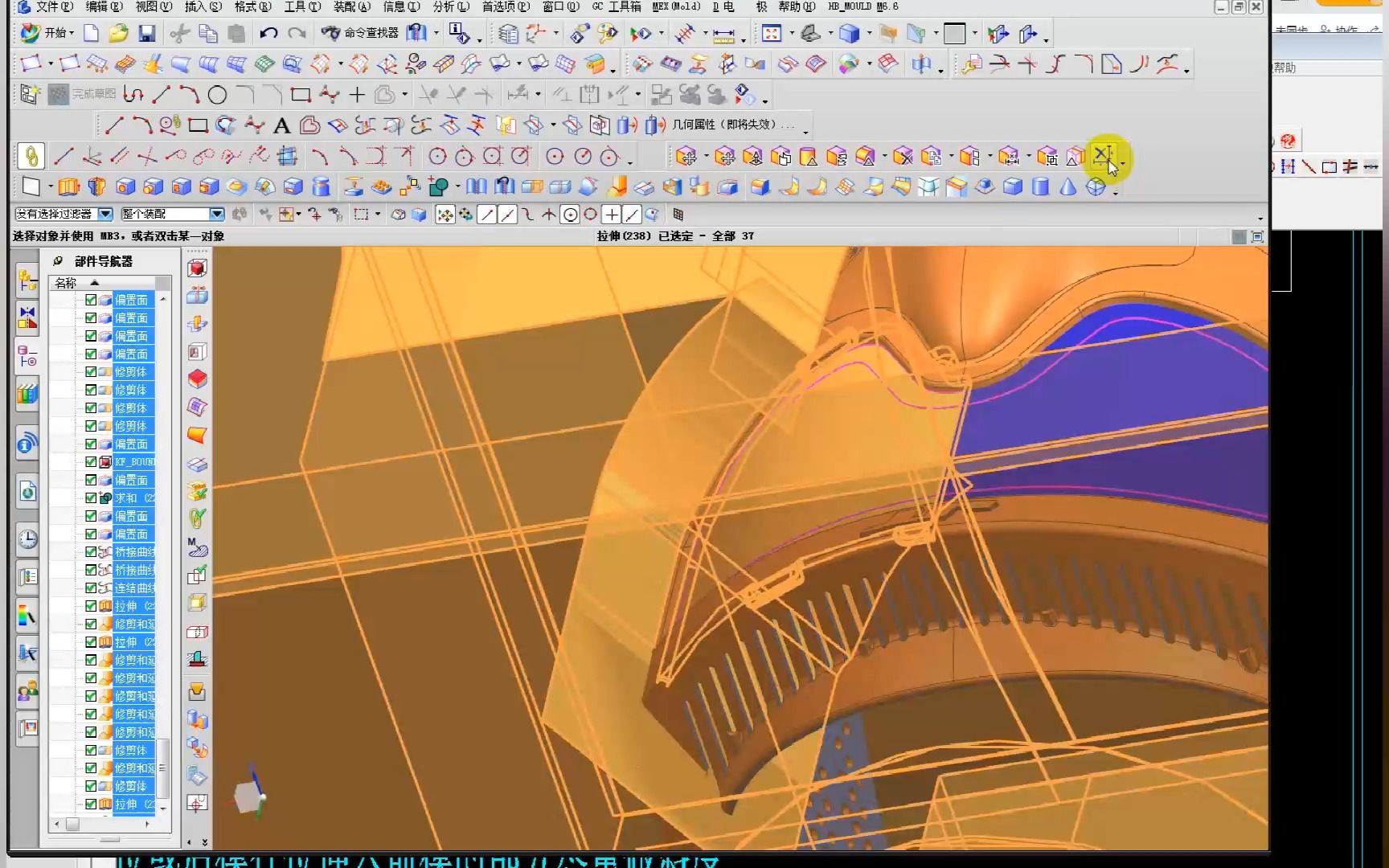
Task: Click the Unite boolean icon
Action: [439, 187]
